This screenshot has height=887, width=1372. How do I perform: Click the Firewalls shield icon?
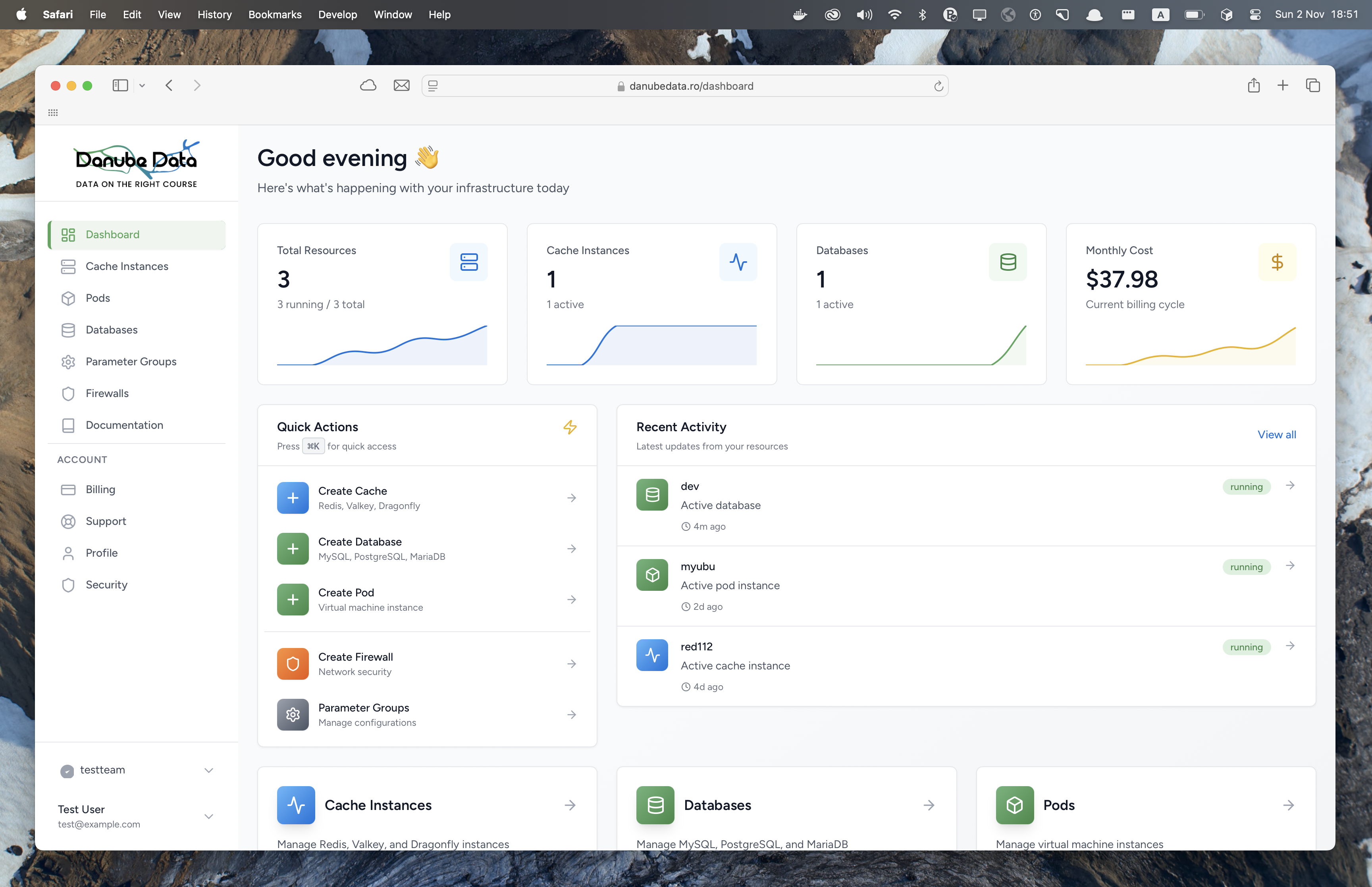[69, 393]
